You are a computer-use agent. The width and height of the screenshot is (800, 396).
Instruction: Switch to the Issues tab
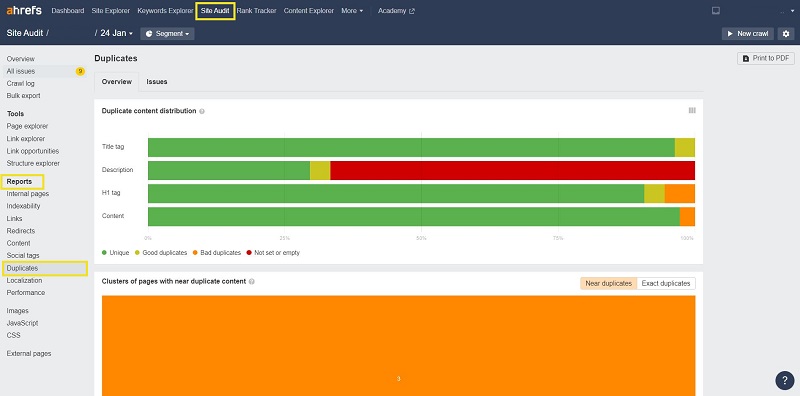tap(157, 82)
